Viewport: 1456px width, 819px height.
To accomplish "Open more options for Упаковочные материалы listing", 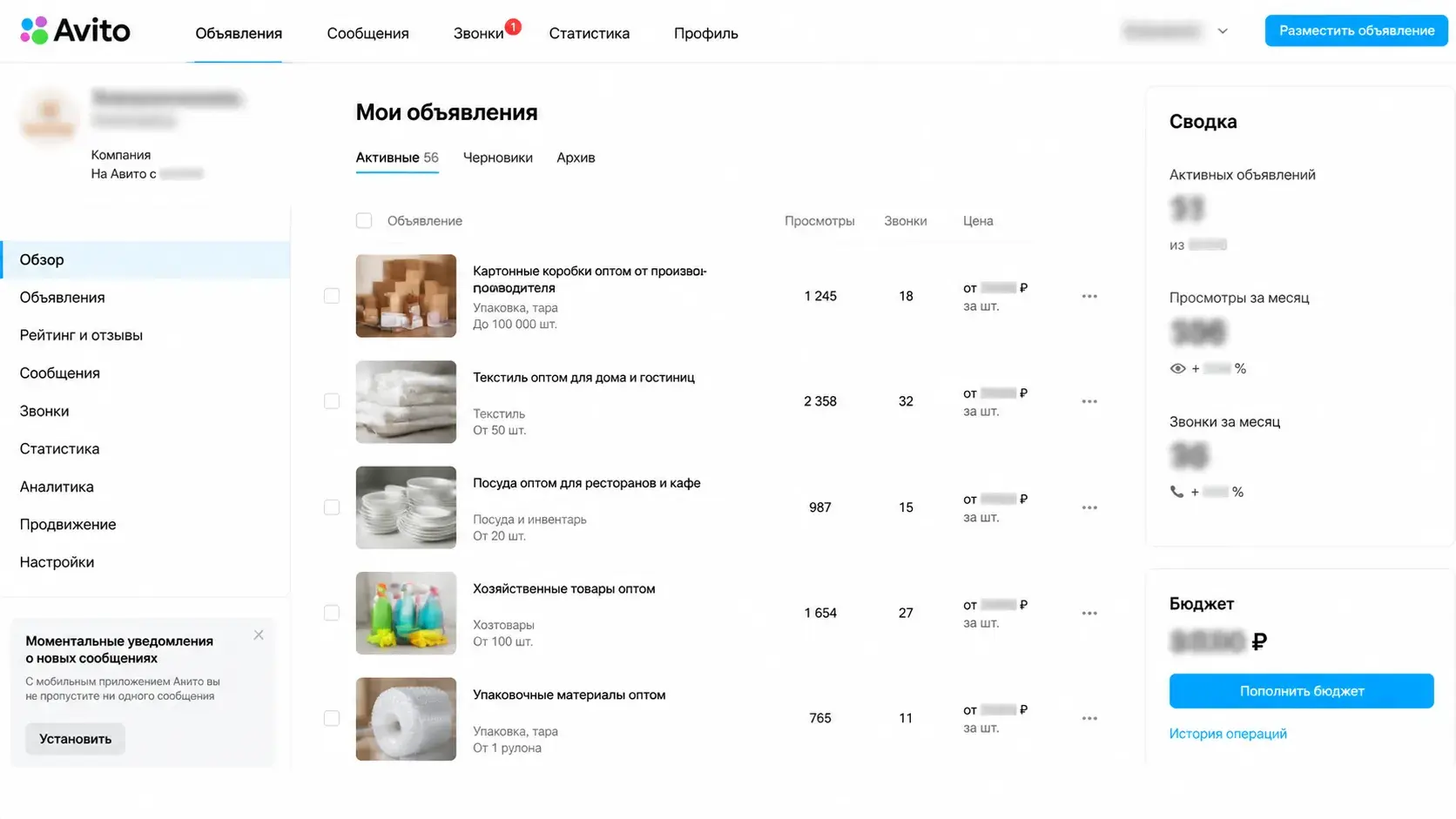I will tap(1089, 718).
